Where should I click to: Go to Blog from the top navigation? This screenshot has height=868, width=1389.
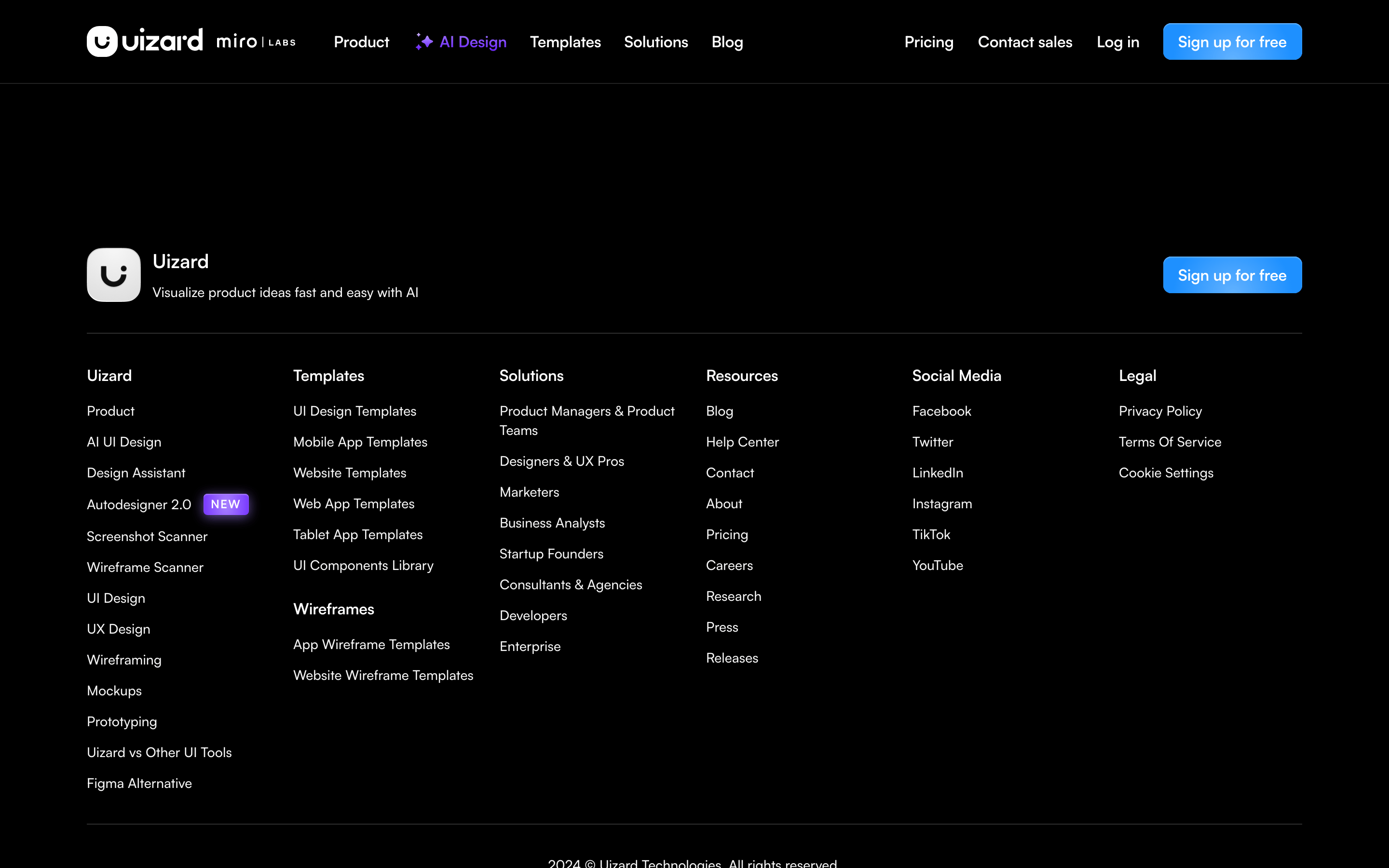pos(727,42)
